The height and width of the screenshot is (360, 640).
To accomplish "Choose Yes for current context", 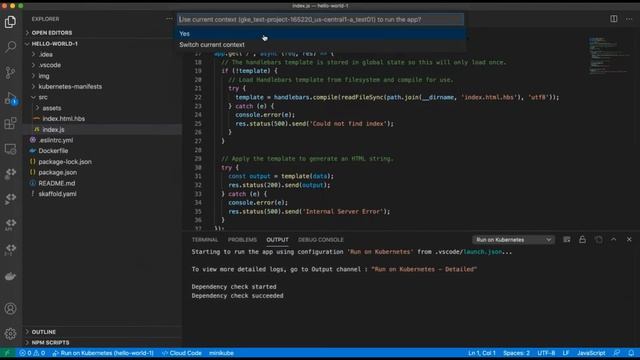I will pyautogui.click(x=321, y=34).
